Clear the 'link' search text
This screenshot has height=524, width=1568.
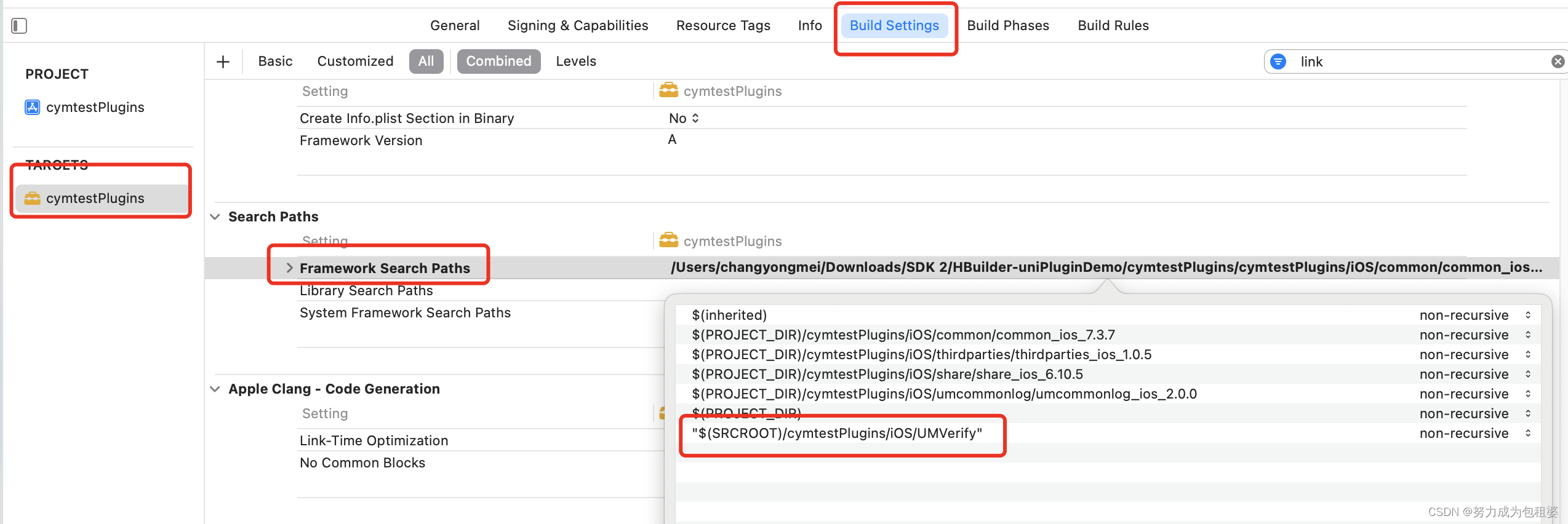coord(1558,62)
